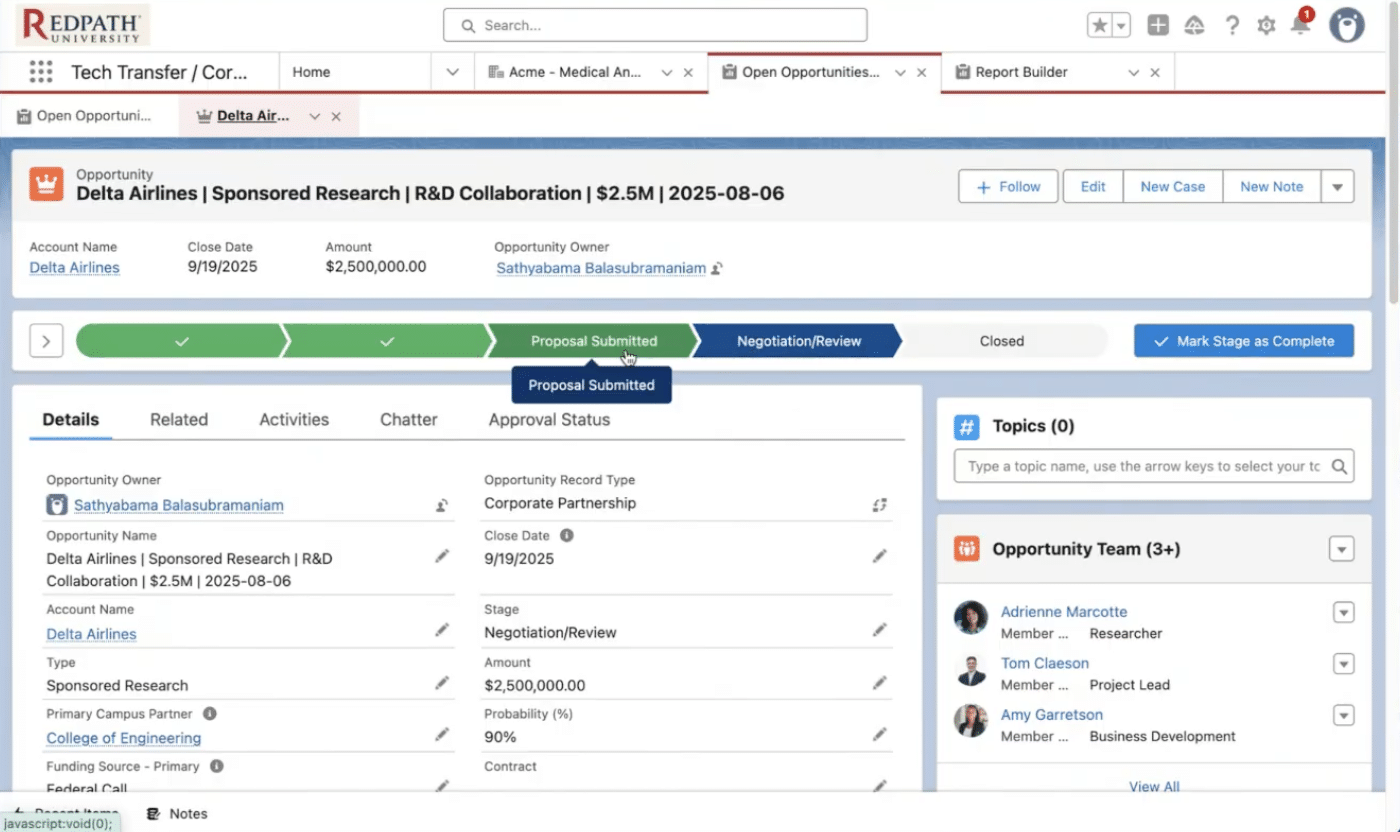Click change owner icon in Details section
The image size is (1400, 832).
coord(442,505)
